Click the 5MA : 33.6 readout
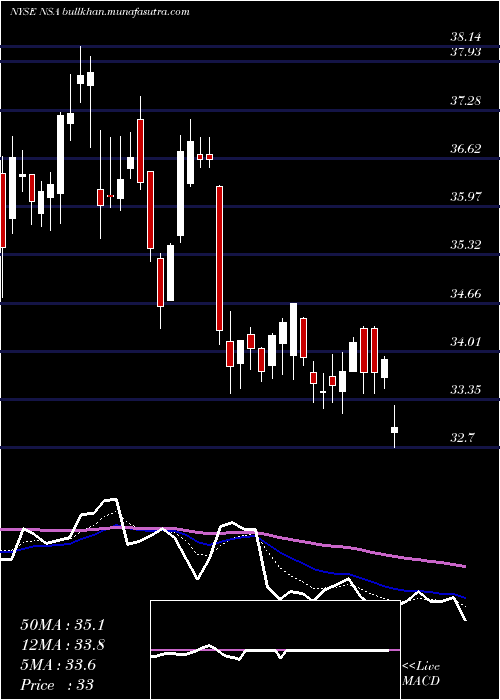500x700 pixels. (58, 665)
